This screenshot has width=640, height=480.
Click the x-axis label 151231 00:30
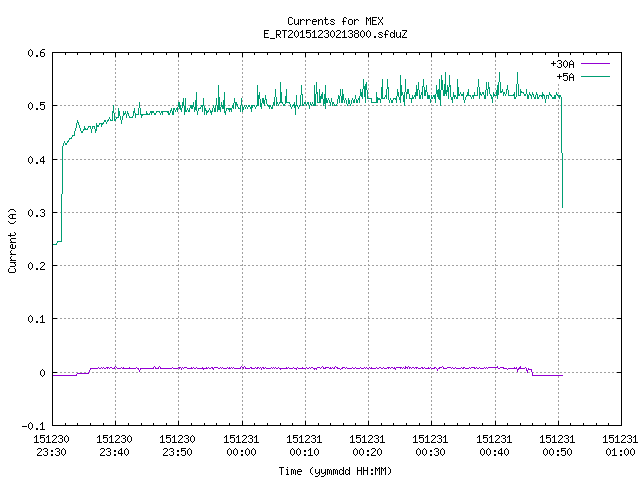pos(430,446)
